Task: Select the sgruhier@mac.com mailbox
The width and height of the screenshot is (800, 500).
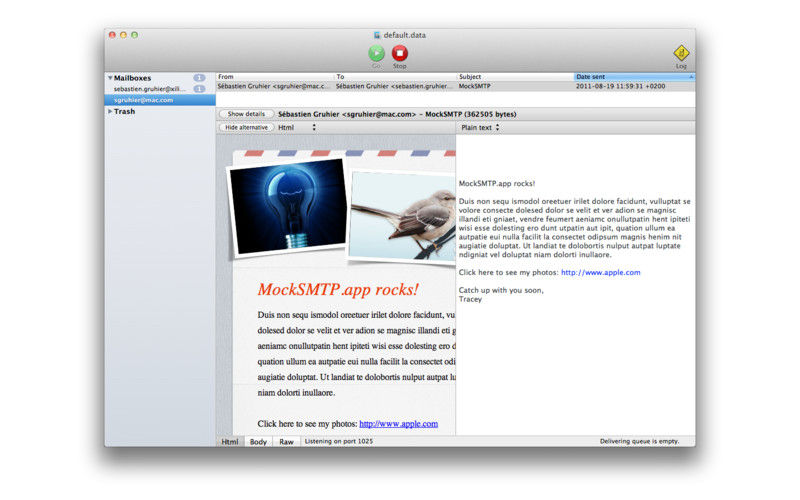Action: pos(160,100)
